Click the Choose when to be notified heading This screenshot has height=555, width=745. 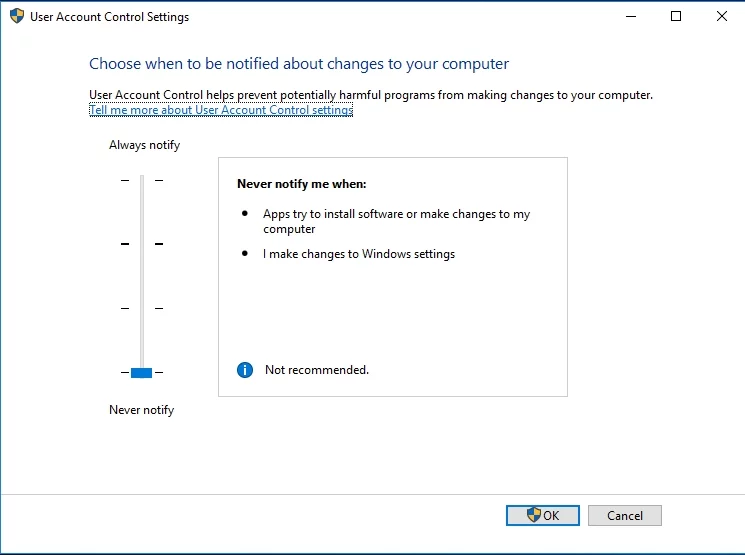[x=299, y=64]
